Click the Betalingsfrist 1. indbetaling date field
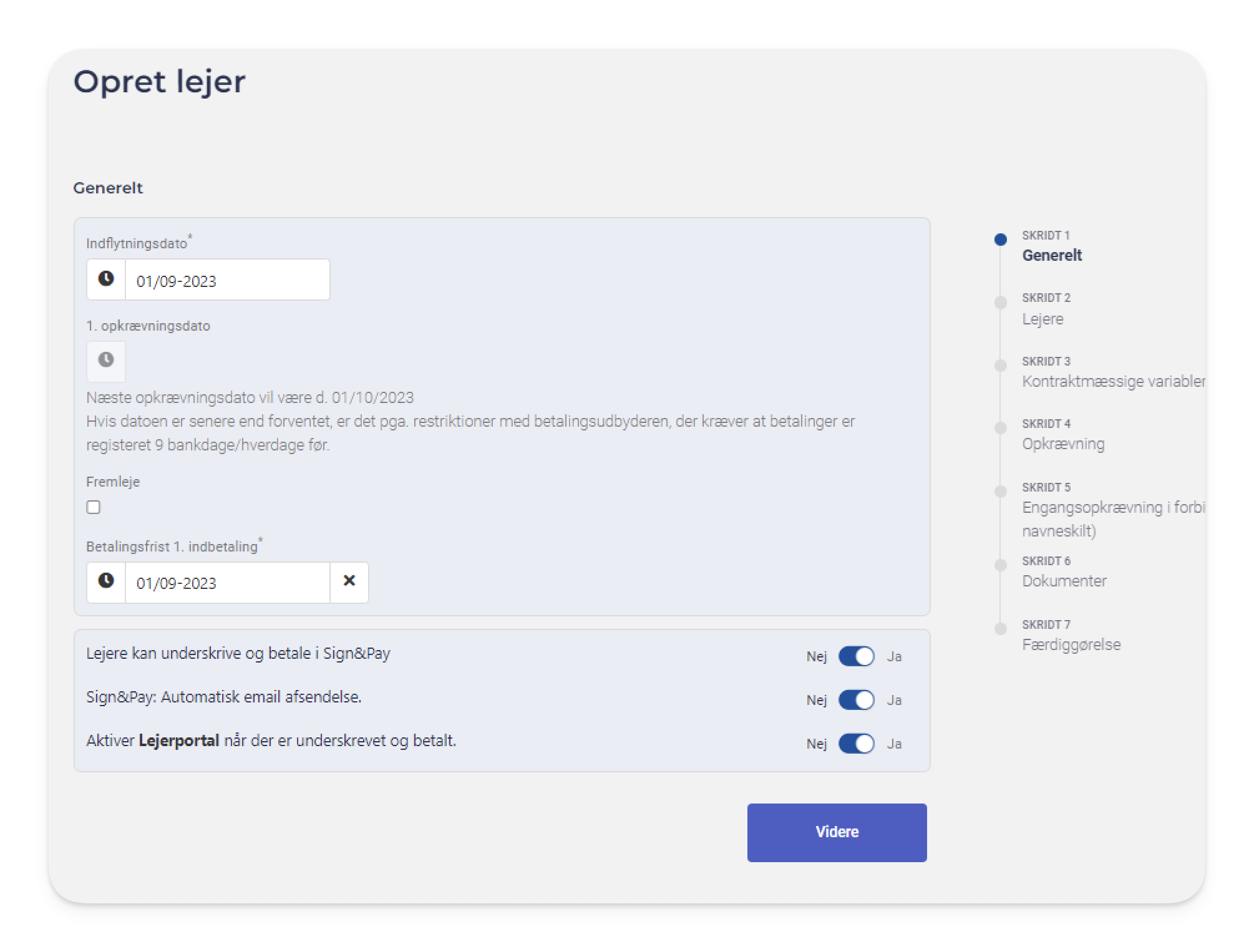 tap(228, 582)
